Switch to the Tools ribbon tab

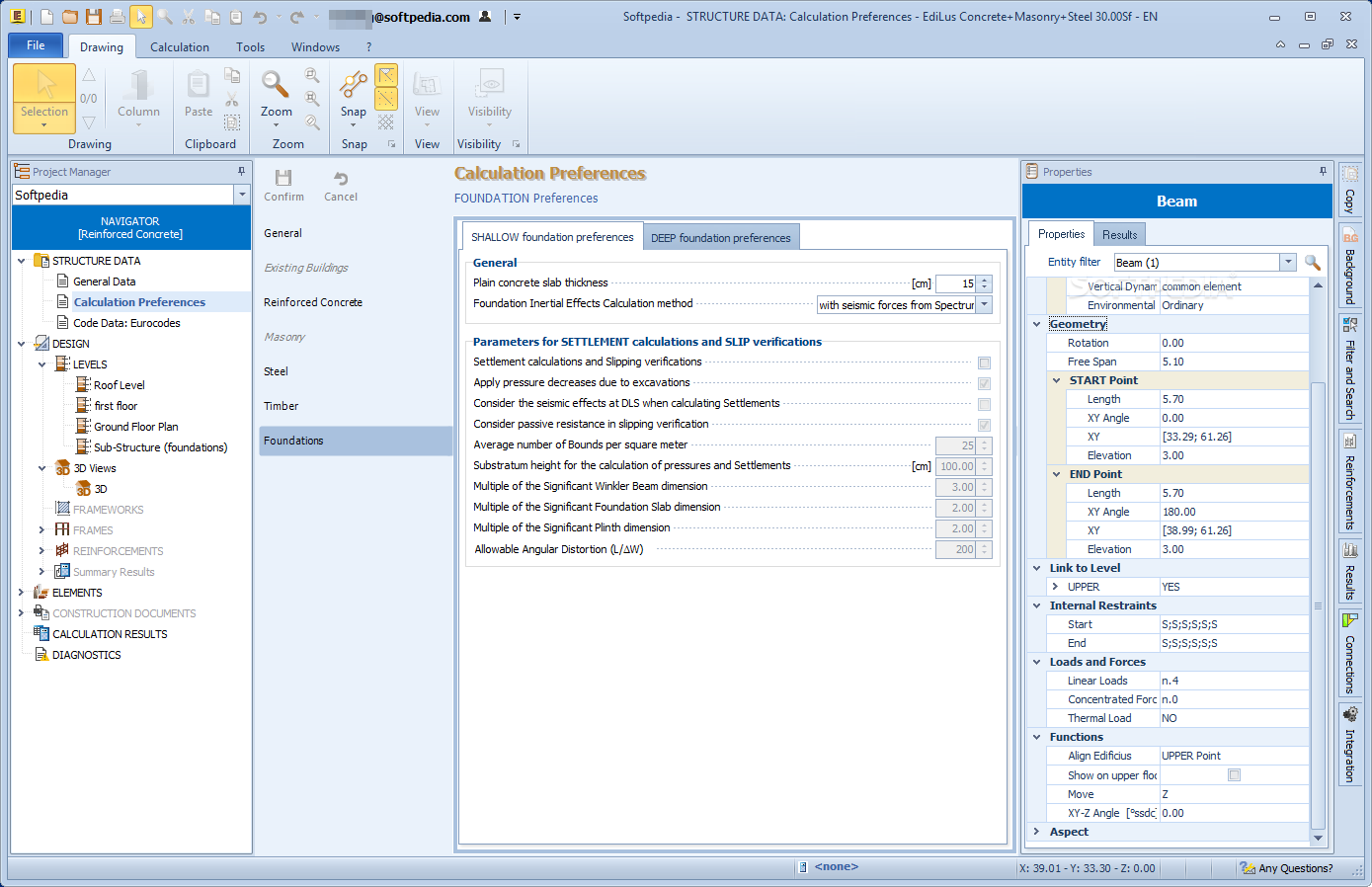pyautogui.click(x=251, y=46)
